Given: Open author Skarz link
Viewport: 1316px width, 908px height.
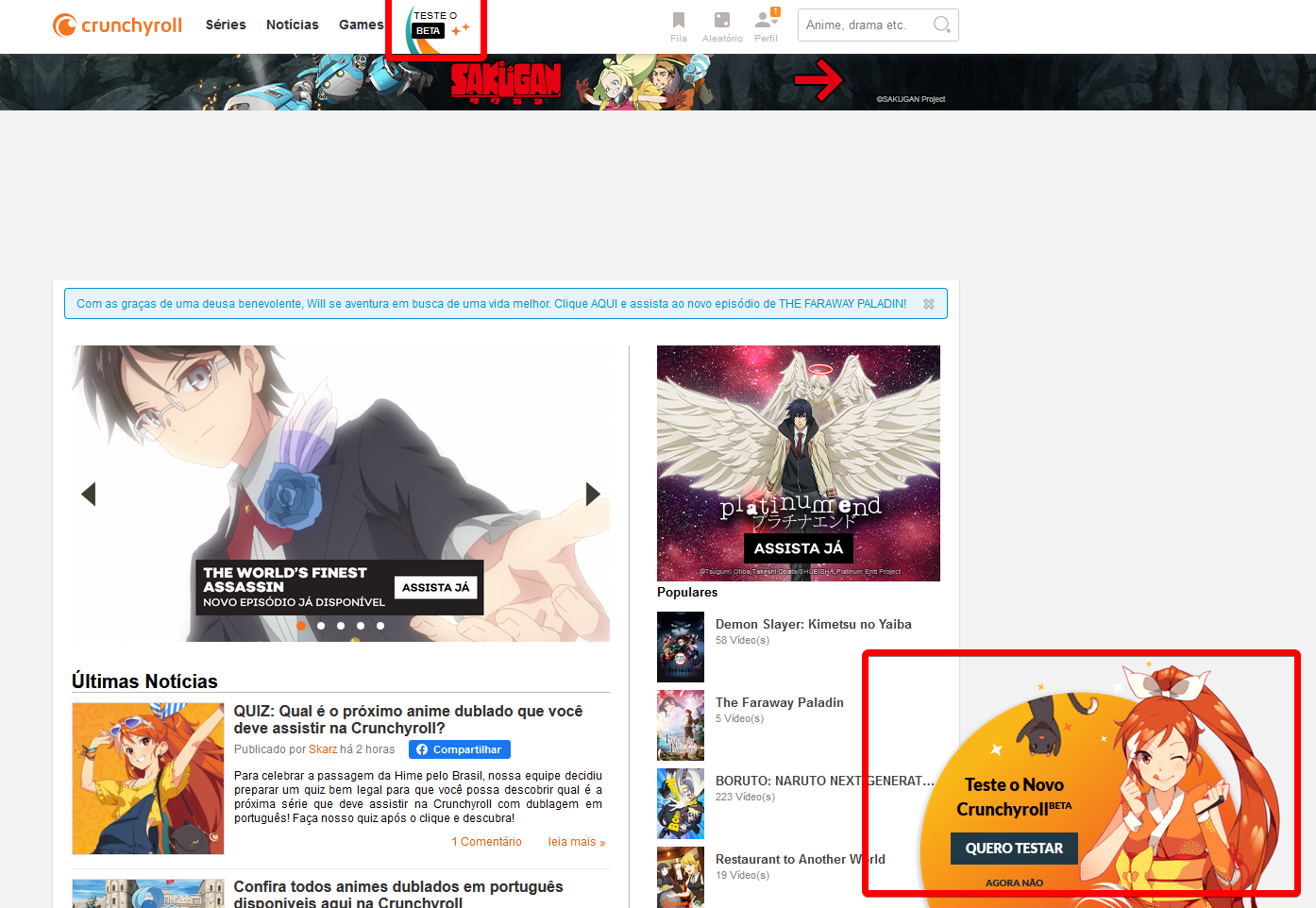Looking at the screenshot, I should tap(323, 749).
